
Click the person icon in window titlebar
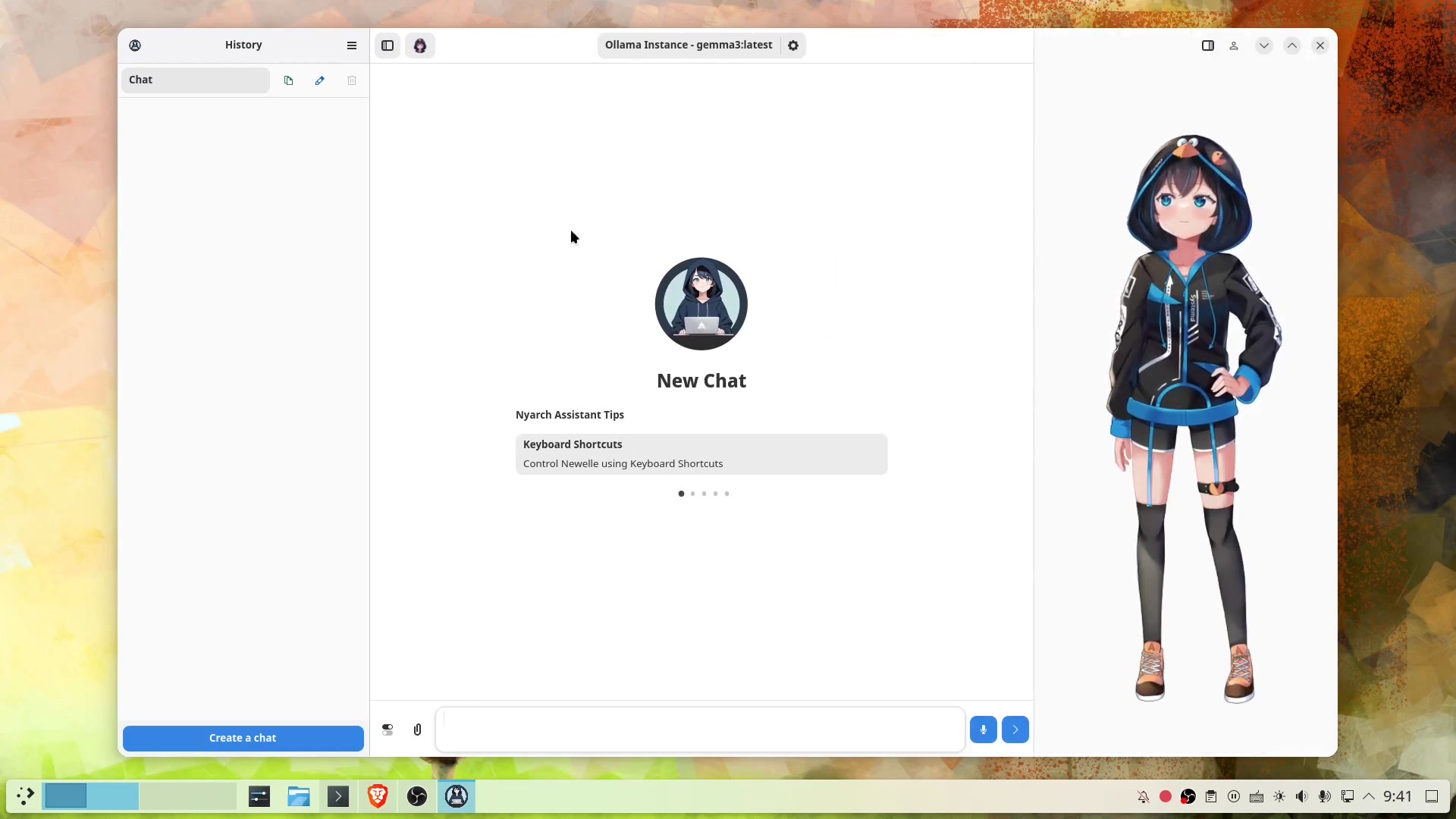[x=1234, y=45]
